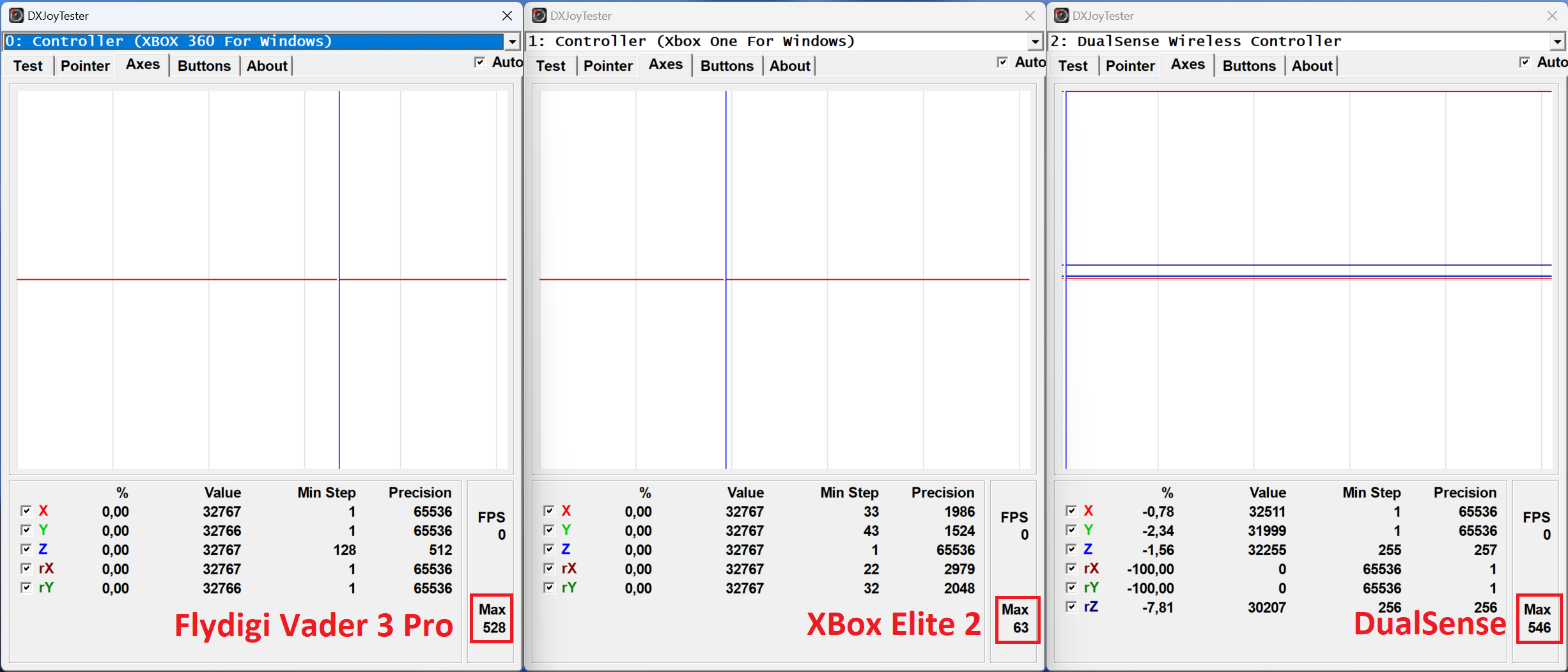The width and height of the screenshot is (1568, 672).
Task: Select the Xbox One controller combo box
Action: pos(784,42)
